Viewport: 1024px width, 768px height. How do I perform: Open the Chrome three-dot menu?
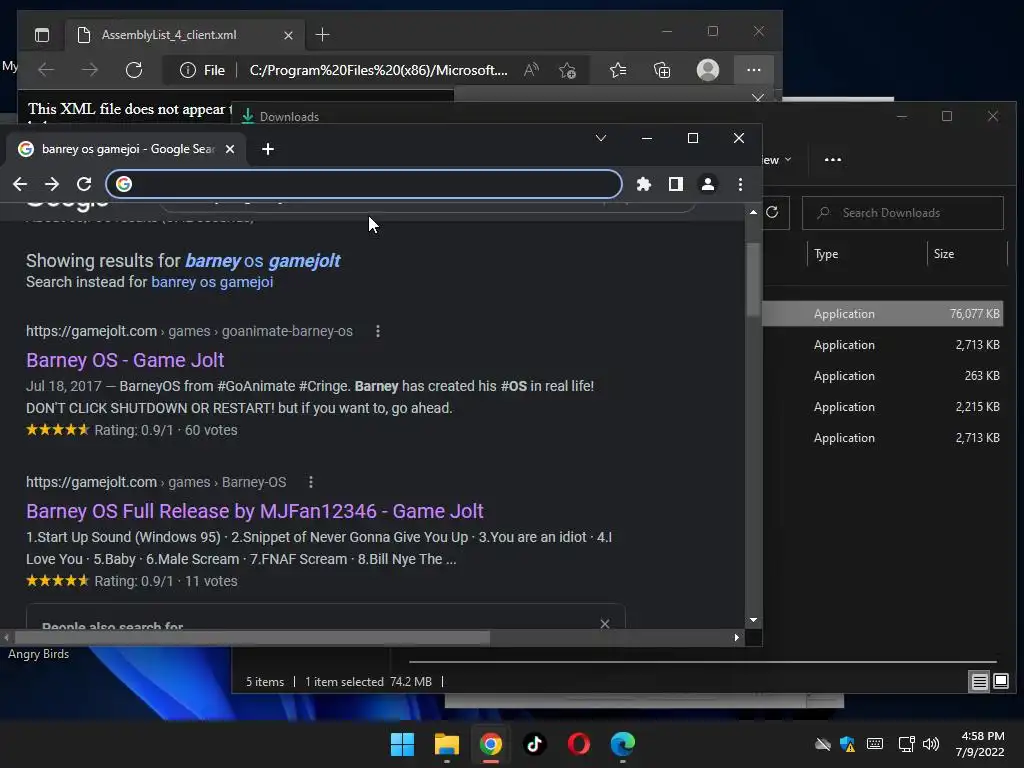pyautogui.click(x=740, y=184)
